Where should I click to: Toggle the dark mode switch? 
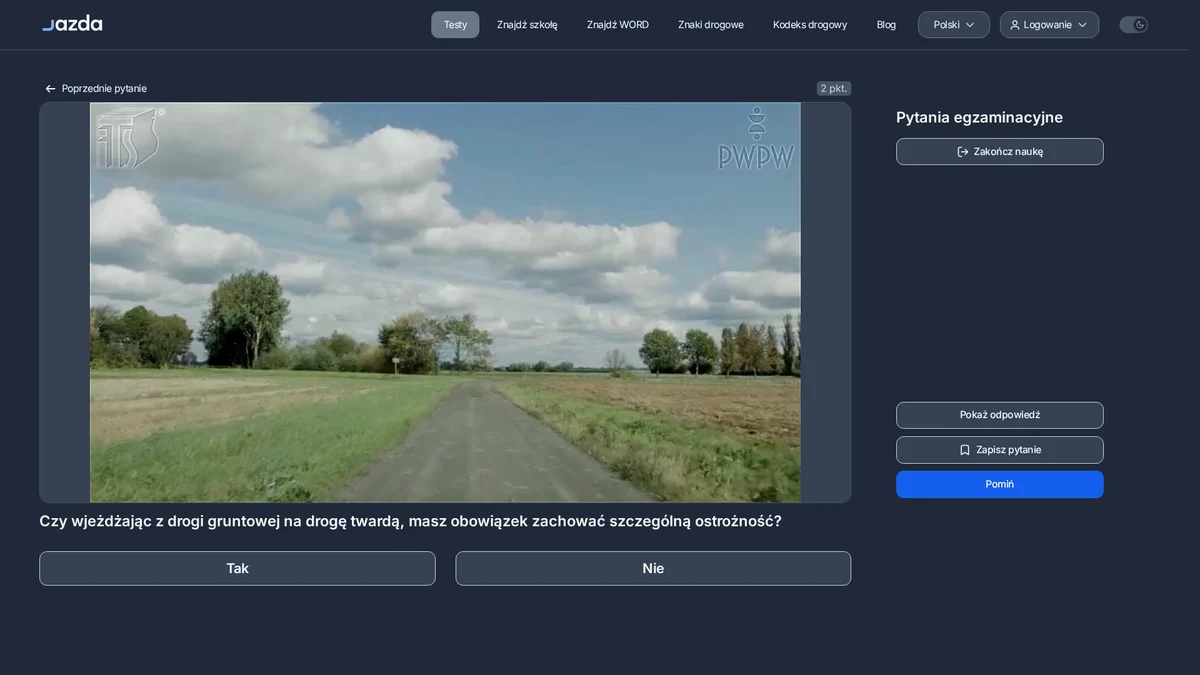coord(1133,25)
